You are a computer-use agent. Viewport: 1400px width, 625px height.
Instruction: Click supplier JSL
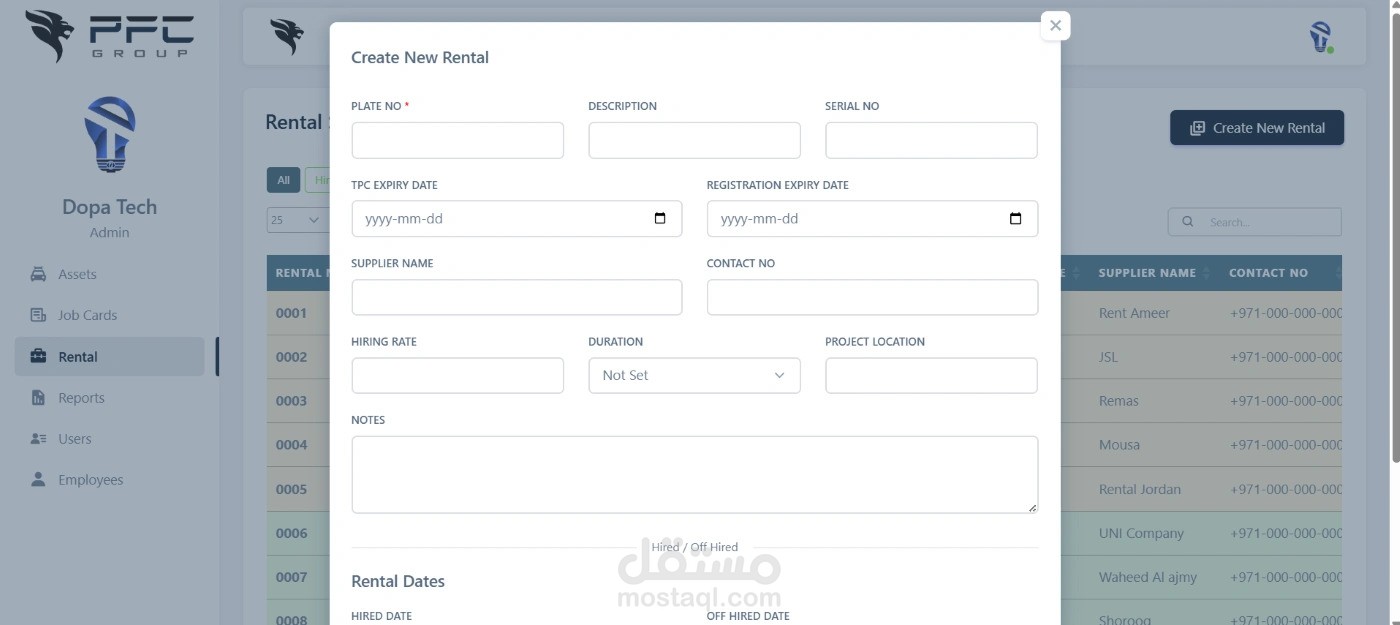[1108, 357]
